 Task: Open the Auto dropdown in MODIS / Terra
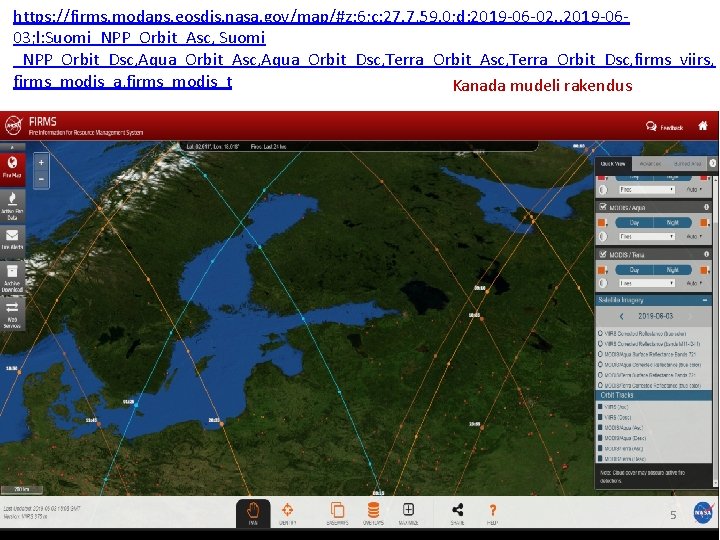click(694, 283)
